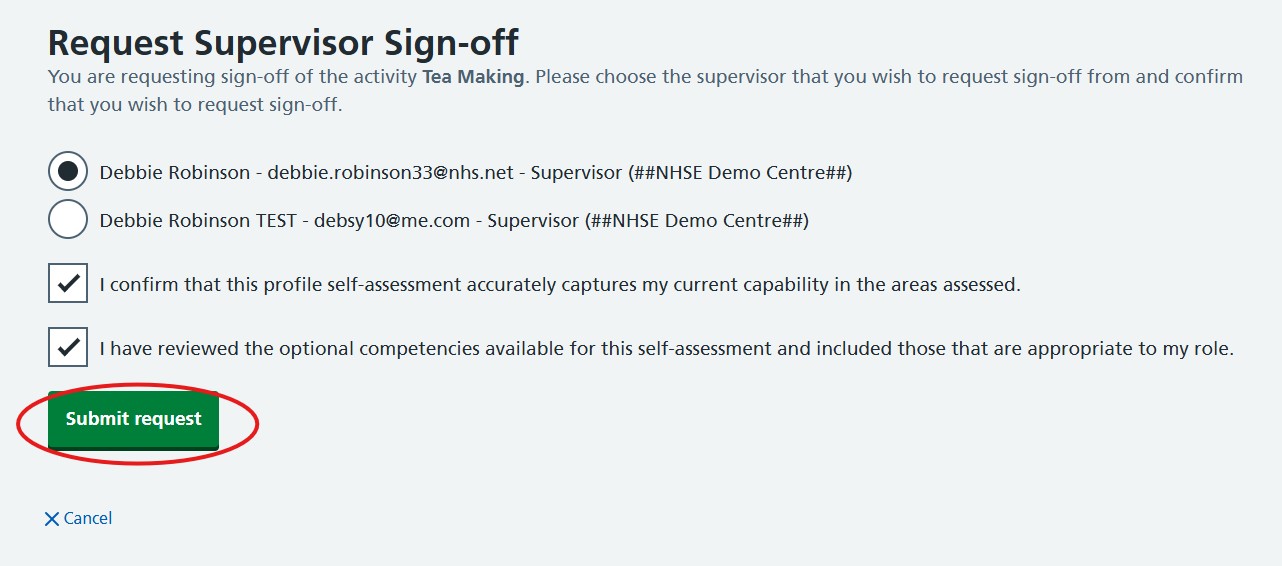The height and width of the screenshot is (566, 1282).
Task: Click the 'I confirm that this profile' label text
Action: click(x=560, y=284)
